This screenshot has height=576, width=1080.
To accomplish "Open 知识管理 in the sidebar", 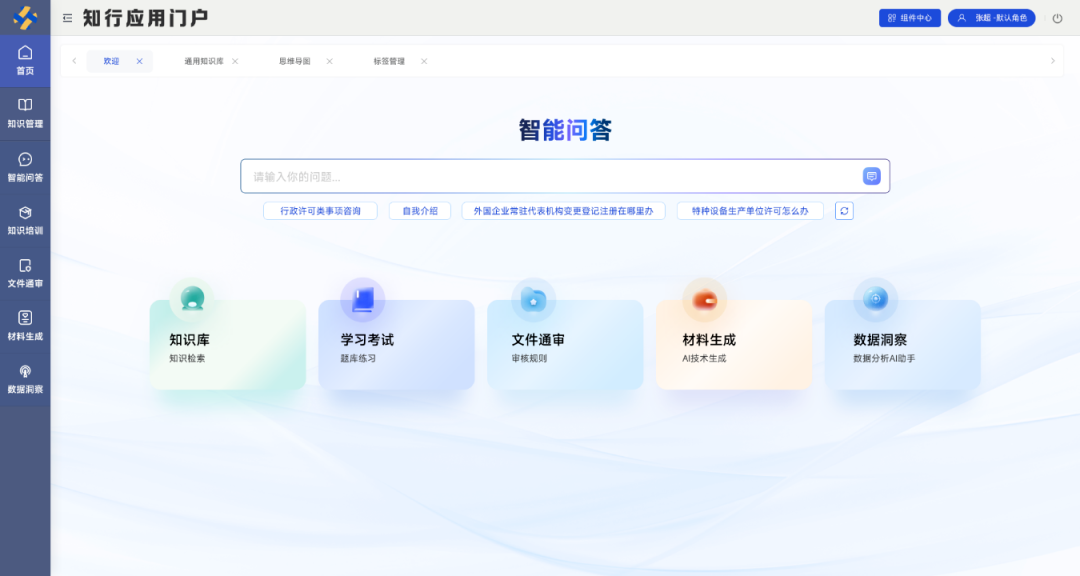I will pyautogui.click(x=25, y=112).
